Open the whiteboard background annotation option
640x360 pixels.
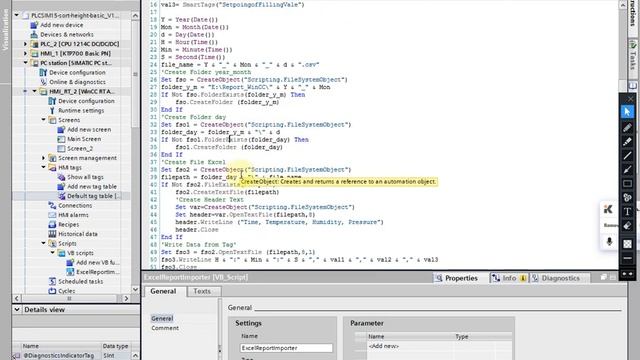pos(627,244)
